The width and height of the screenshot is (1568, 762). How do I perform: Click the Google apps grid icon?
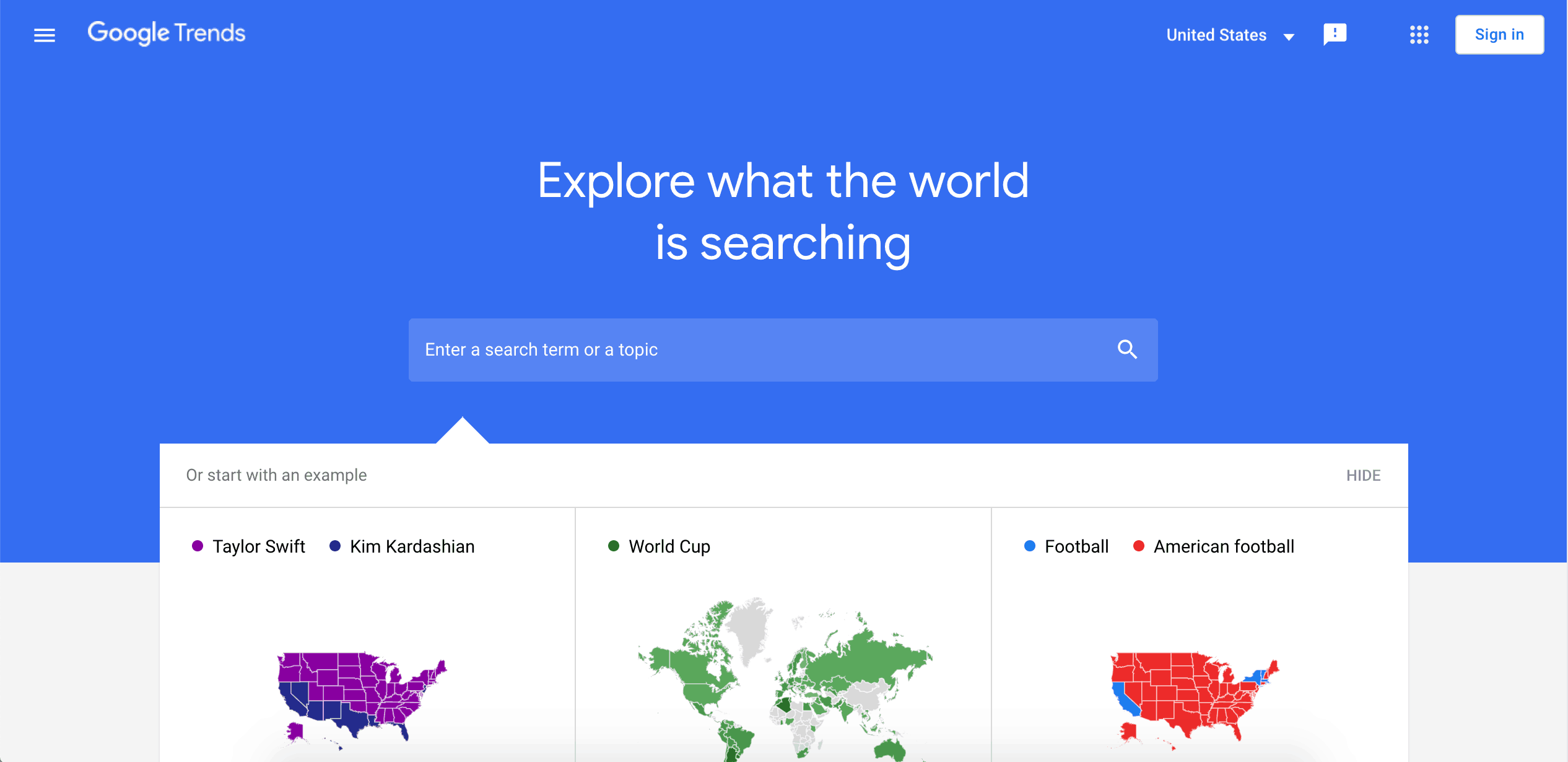[x=1418, y=35]
